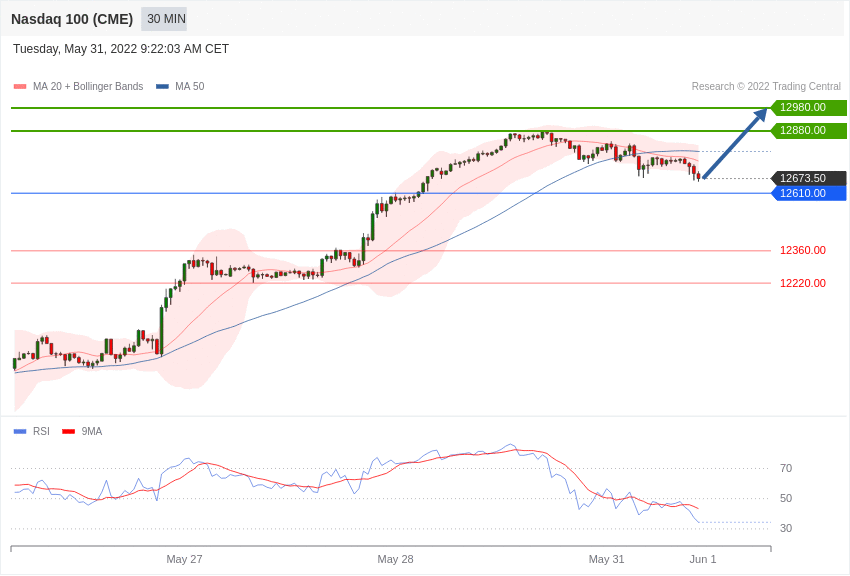The width and height of the screenshot is (850, 576).
Task: Select the red 12220.00 support level label
Action: (x=803, y=284)
